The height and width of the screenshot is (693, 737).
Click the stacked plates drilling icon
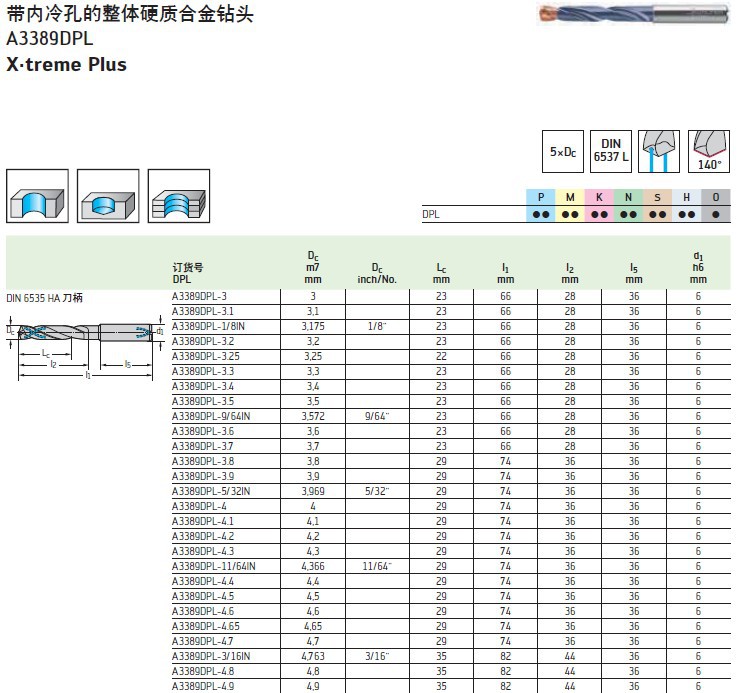pos(179,196)
